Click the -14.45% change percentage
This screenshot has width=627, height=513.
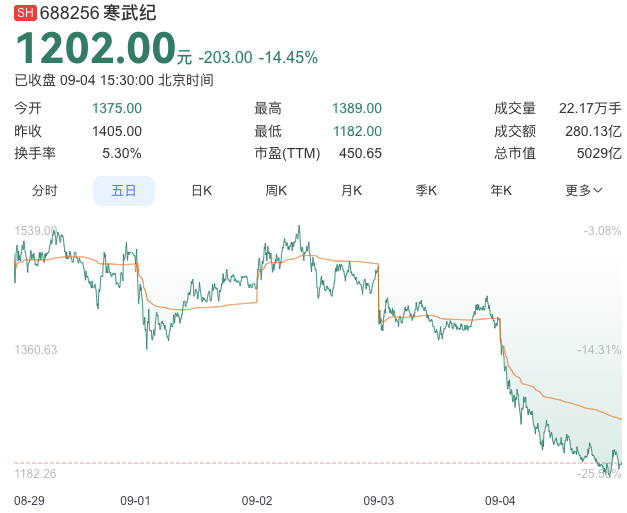pyautogui.click(x=288, y=57)
